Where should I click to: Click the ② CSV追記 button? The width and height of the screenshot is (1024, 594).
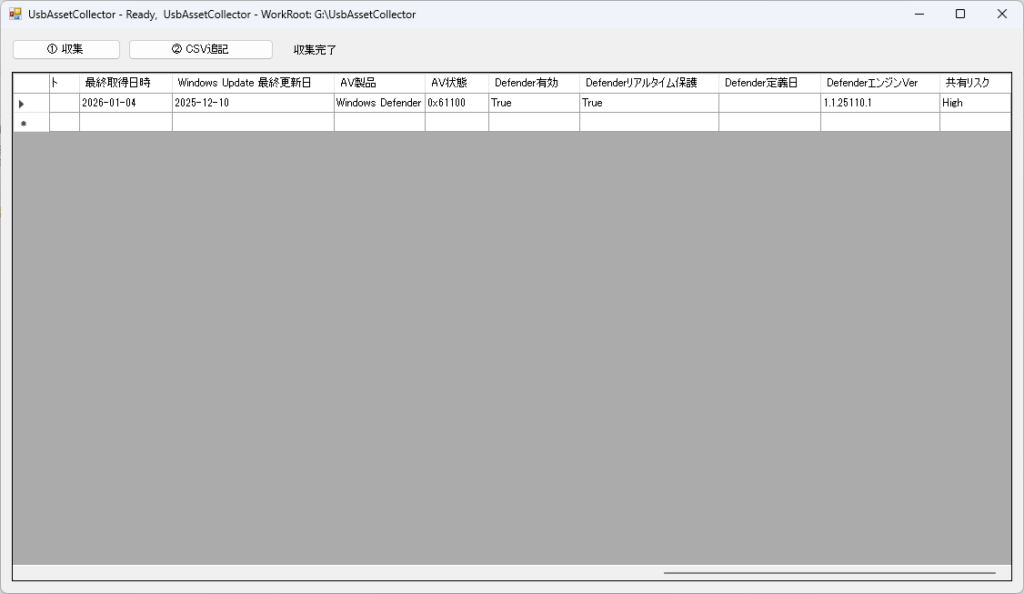point(200,49)
